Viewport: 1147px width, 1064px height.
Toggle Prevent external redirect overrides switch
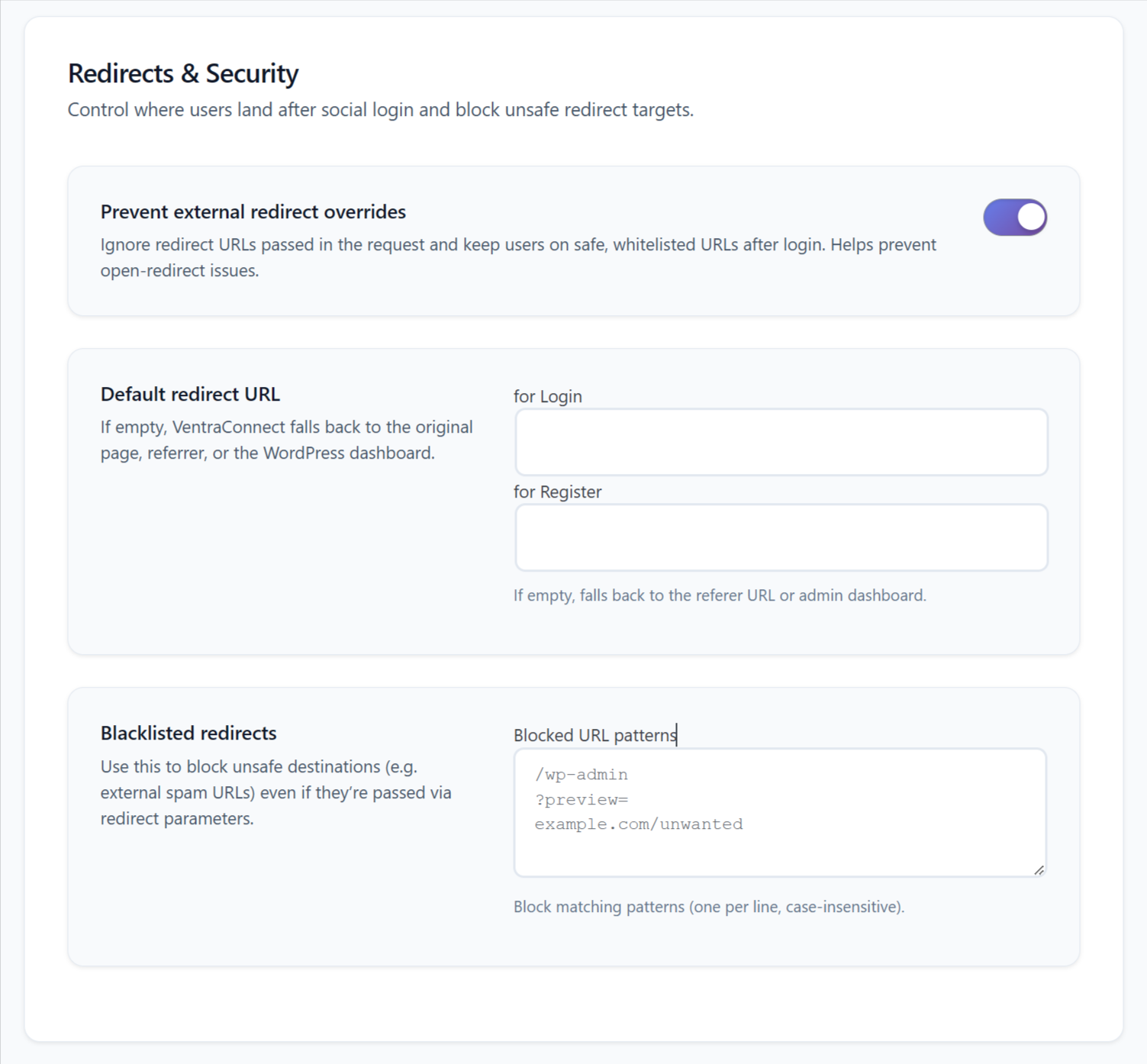point(1014,218)
